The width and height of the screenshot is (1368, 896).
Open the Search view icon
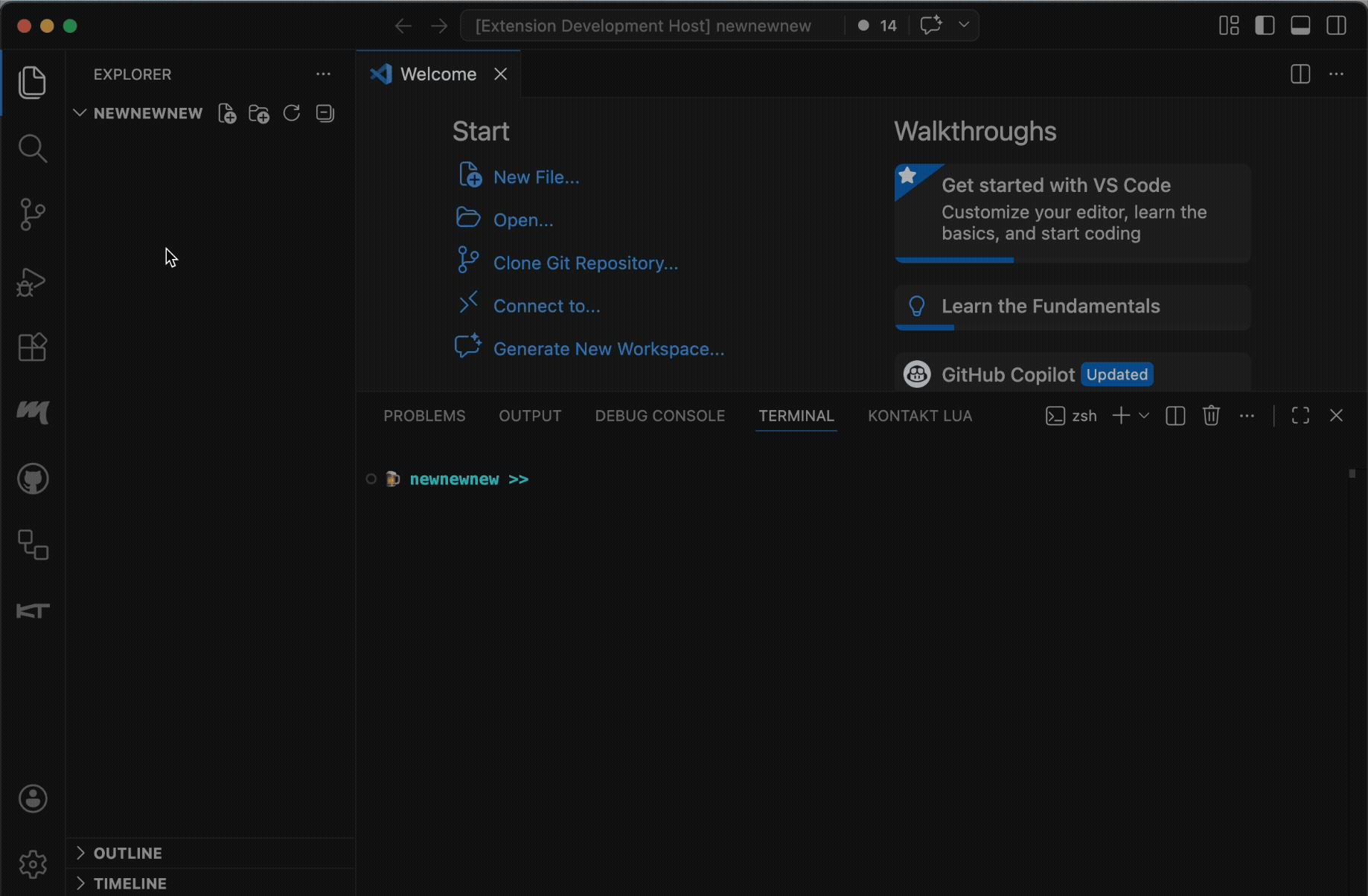(33, 148)
